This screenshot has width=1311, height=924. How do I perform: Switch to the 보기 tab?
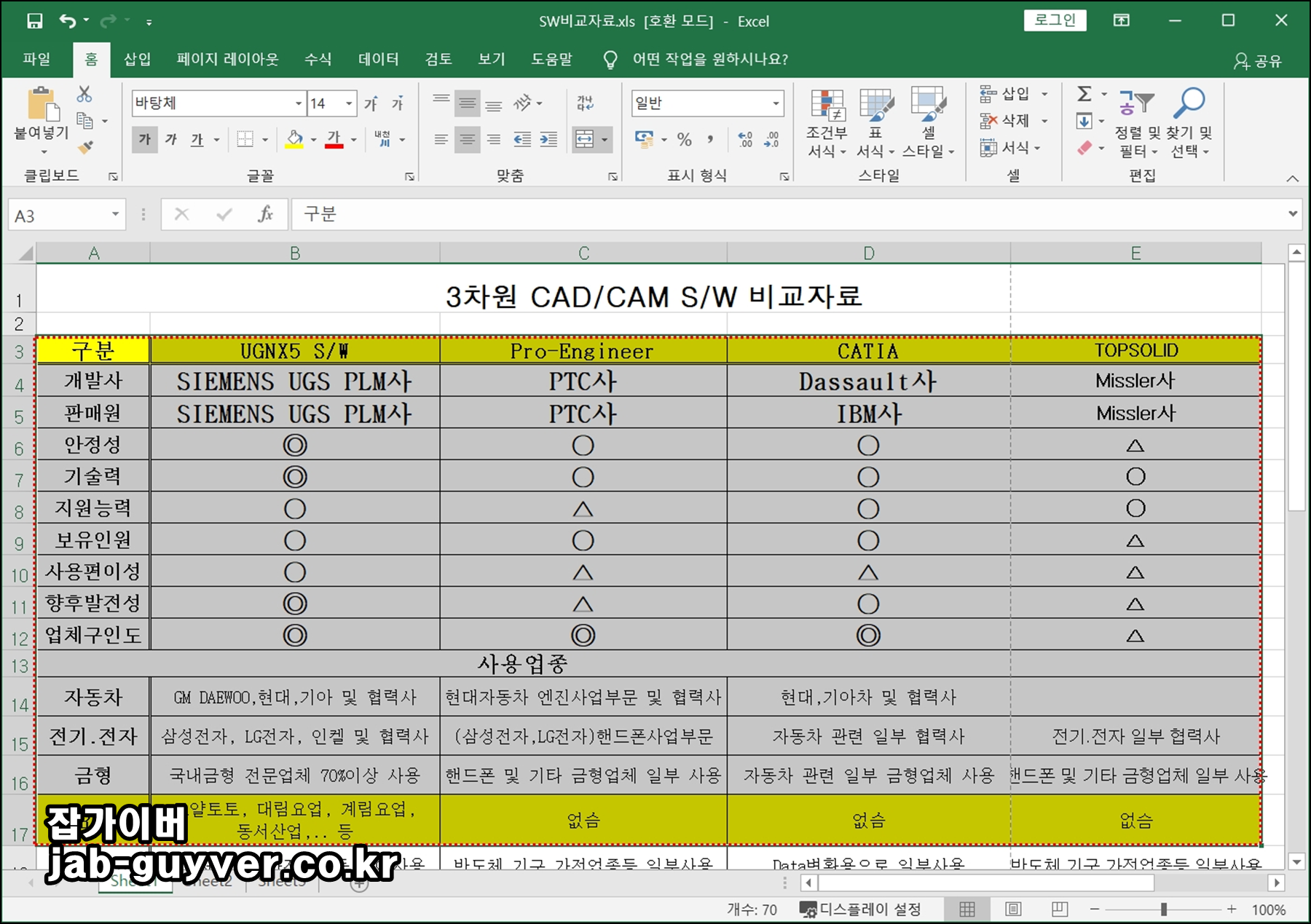[492, 59]
